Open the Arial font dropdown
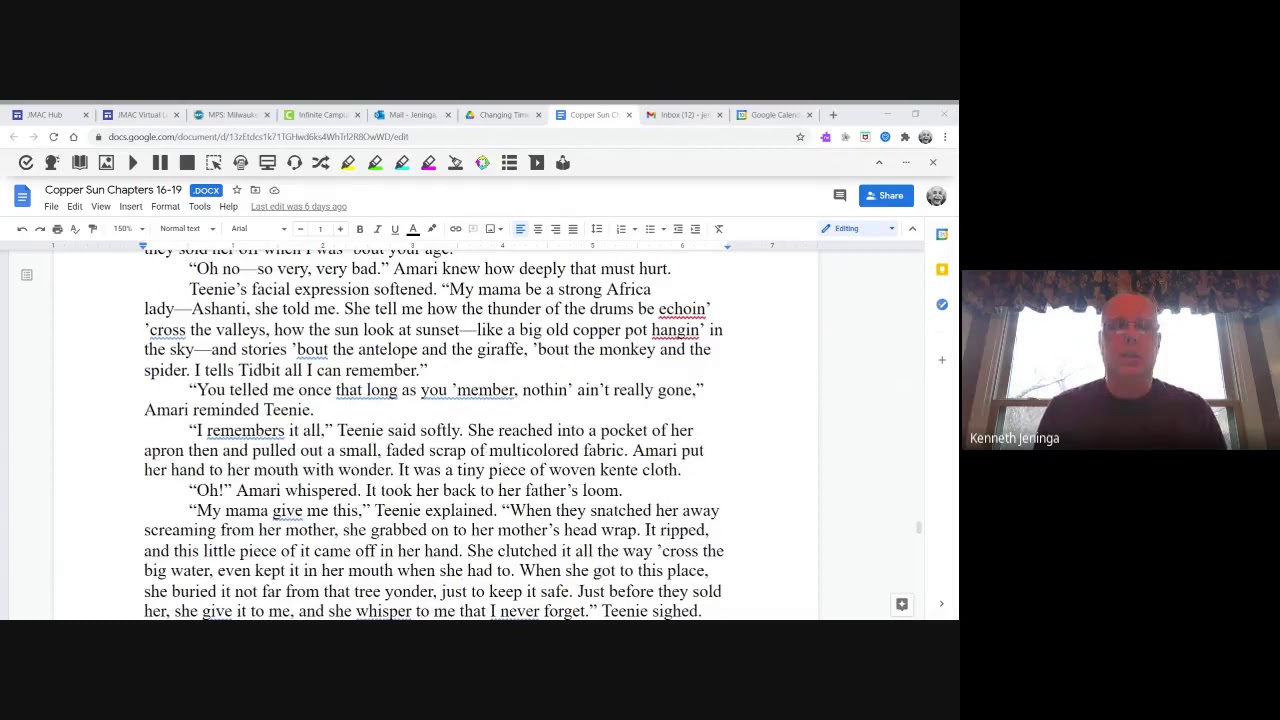The width and height of the screenshot is (1280, 720). tap(258, 229)
